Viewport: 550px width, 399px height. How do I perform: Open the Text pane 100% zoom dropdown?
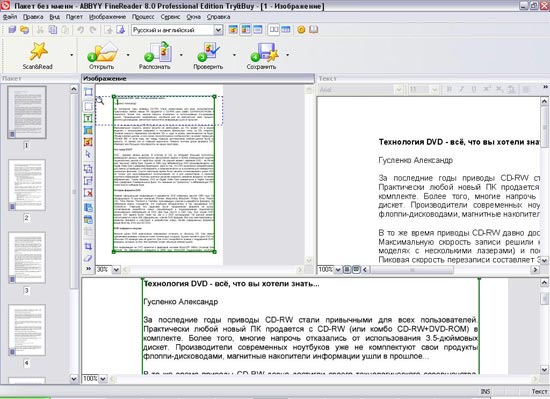(x=338, y=270)
